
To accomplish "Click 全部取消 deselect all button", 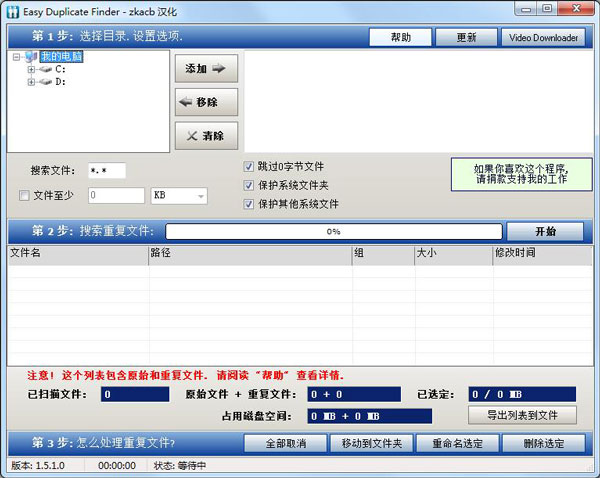I will pos(285,444).
